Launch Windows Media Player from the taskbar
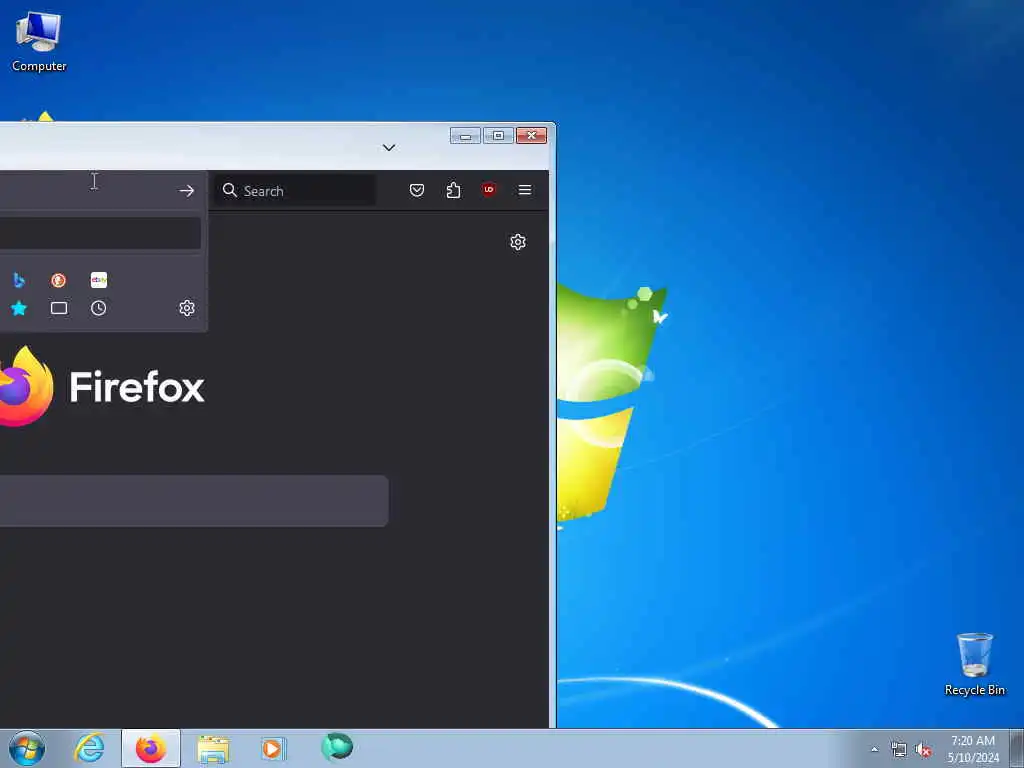Image resolution: width=1024 pixels, height=768 pixels. [x=272, y=748]
